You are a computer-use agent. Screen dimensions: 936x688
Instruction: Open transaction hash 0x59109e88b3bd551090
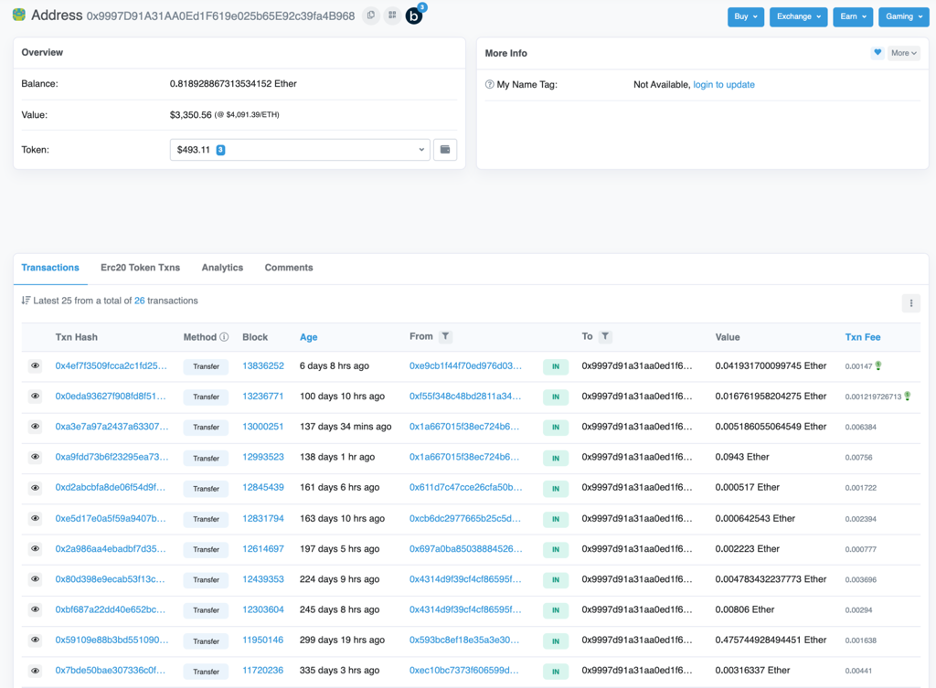click(112, 640)
